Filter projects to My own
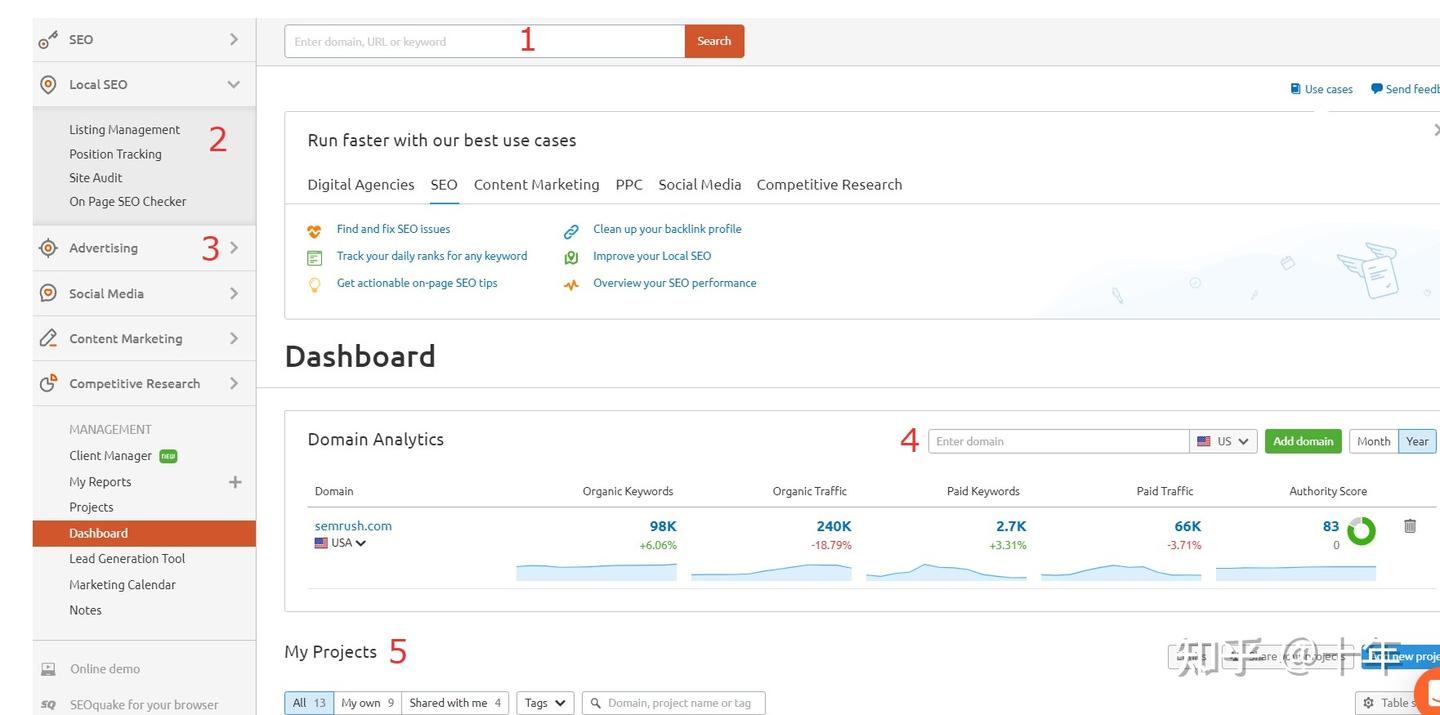This screenshot has height=715, width=1440. pos(367,702)
